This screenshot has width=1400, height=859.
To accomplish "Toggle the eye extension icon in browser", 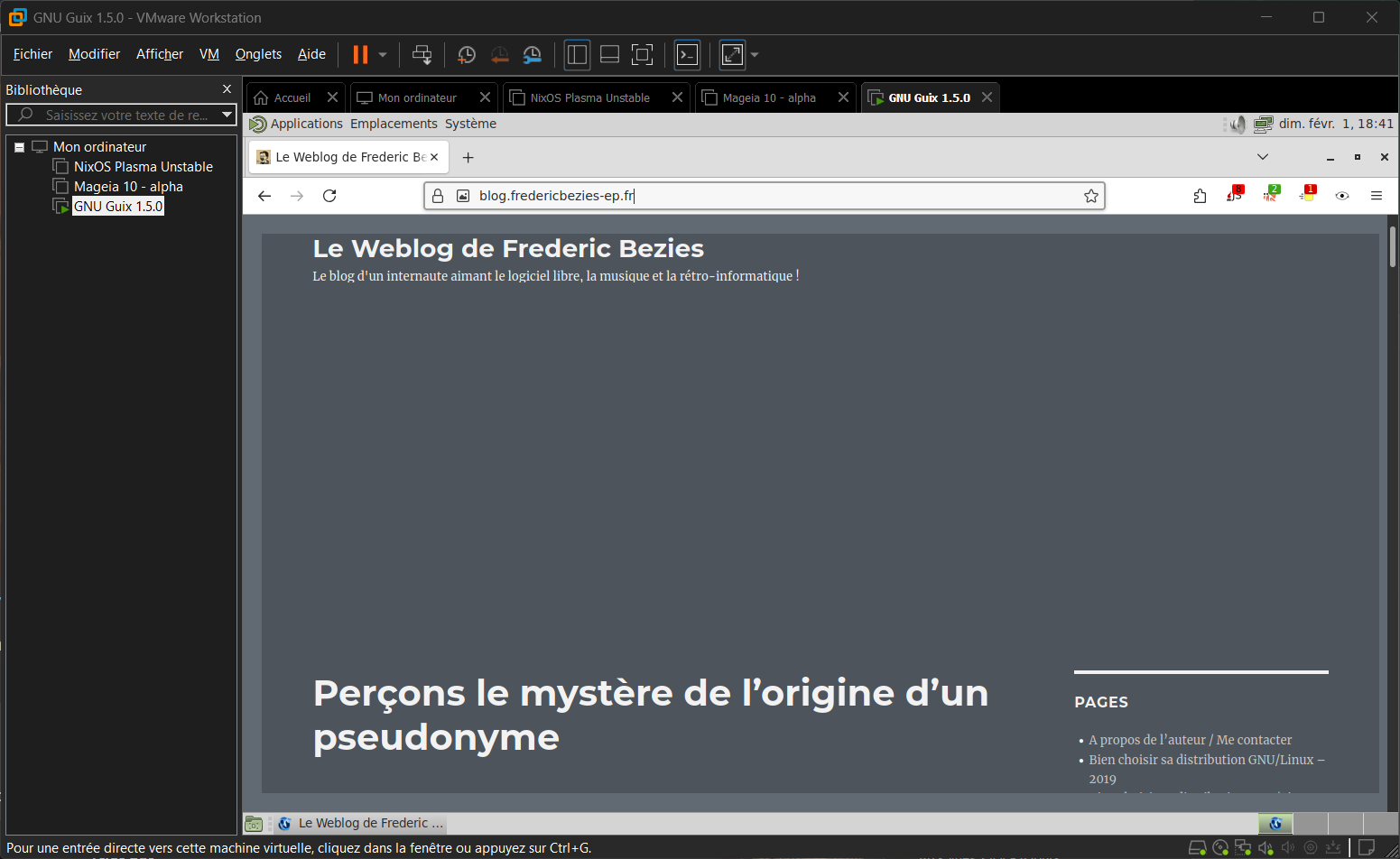I will [1342, 196].
